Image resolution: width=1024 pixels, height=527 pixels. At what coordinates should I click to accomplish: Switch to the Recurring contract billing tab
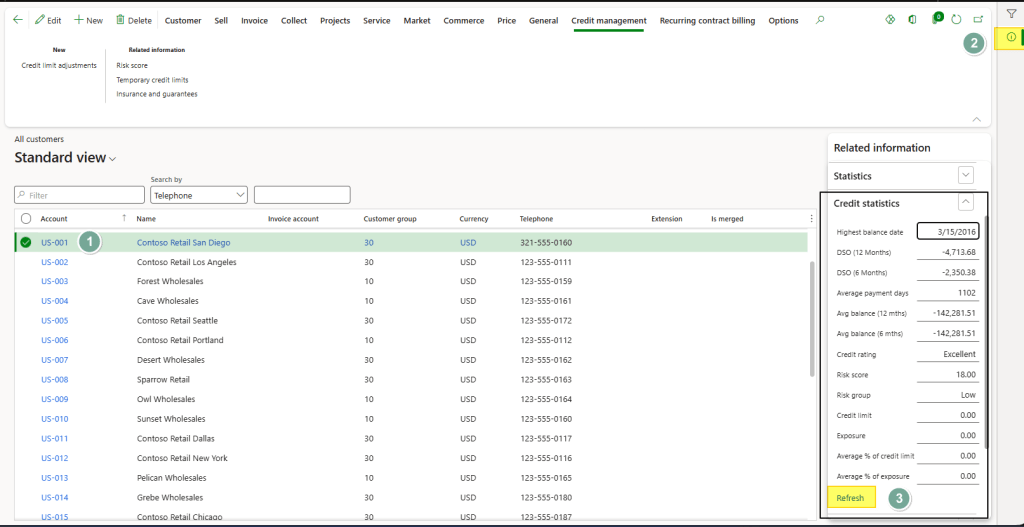coord(707,20)
